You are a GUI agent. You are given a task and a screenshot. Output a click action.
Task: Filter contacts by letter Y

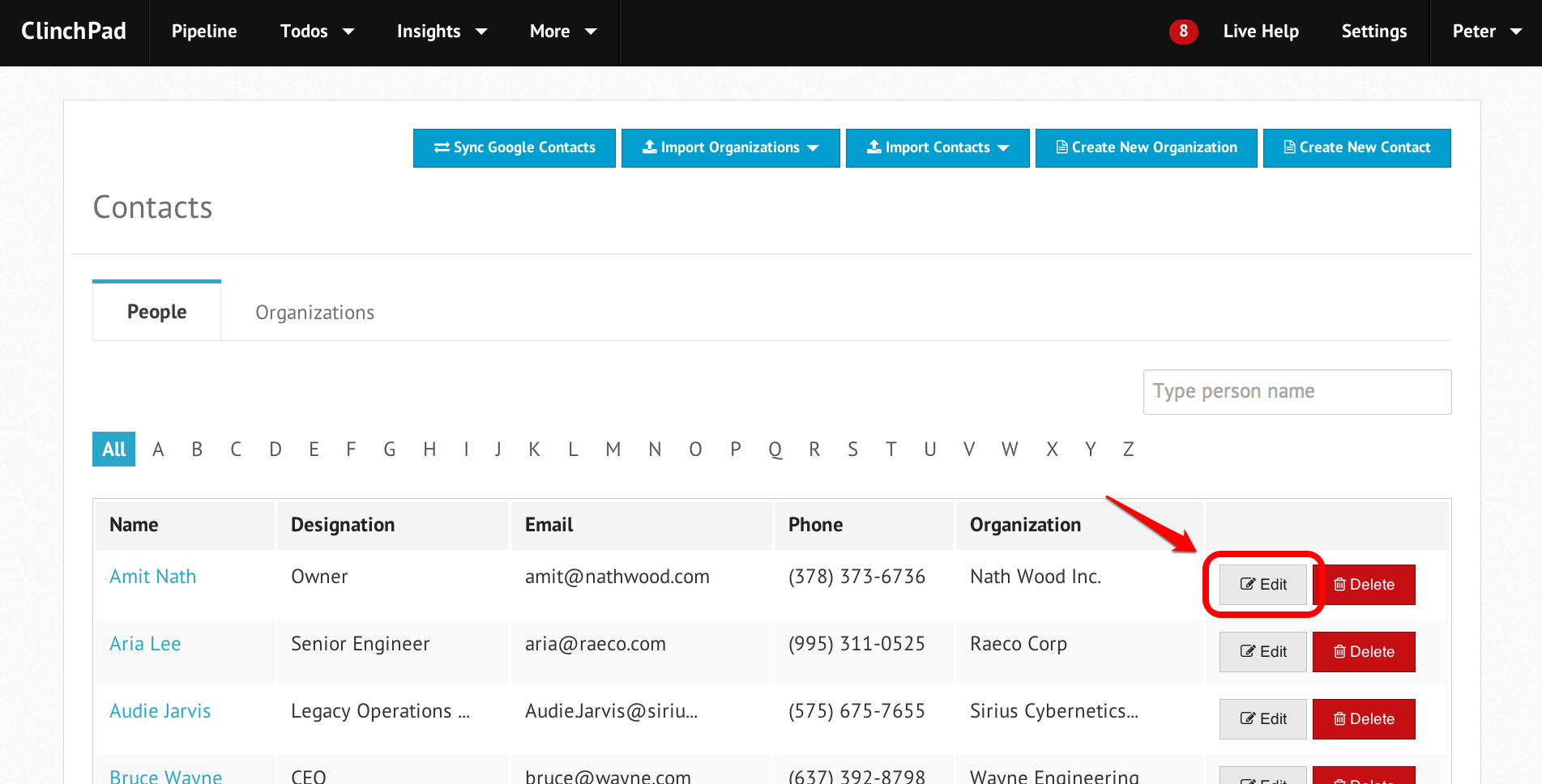[x=1091, y=450]
